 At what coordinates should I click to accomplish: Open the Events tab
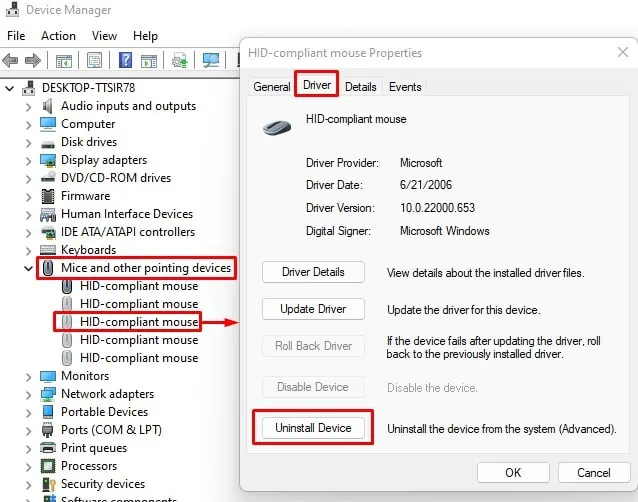405,87
